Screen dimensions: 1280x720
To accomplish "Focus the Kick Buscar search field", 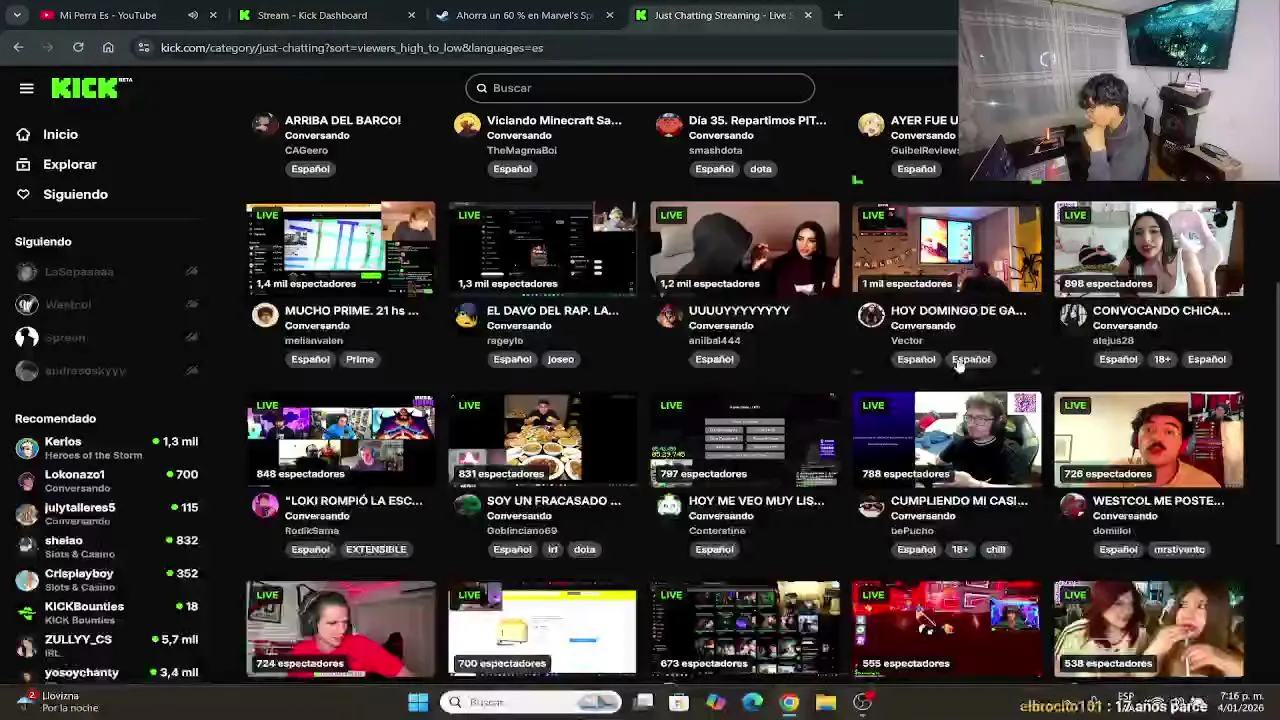I will pos(640,88).
